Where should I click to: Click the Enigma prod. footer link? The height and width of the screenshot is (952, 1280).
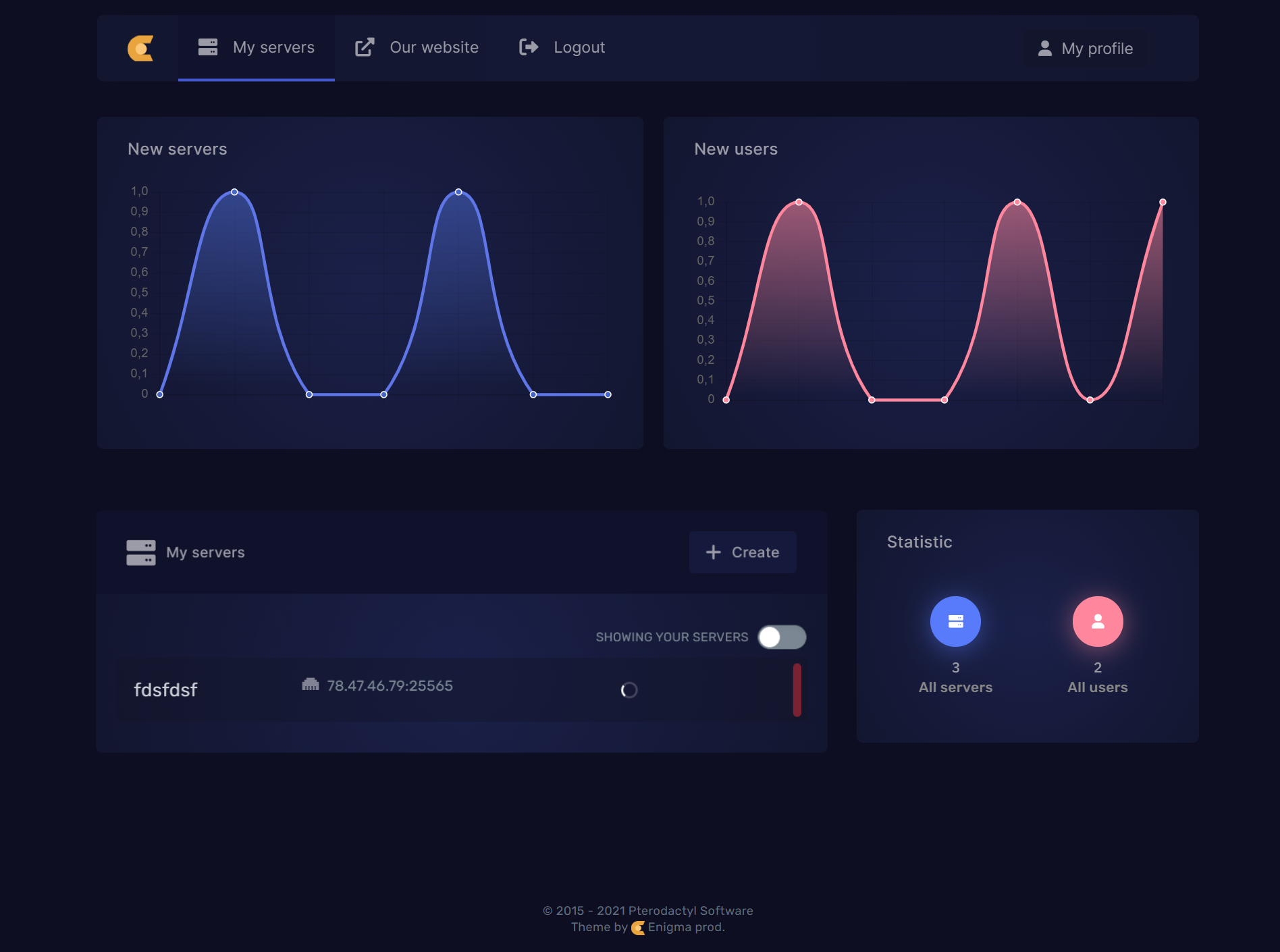pos(685,927)
